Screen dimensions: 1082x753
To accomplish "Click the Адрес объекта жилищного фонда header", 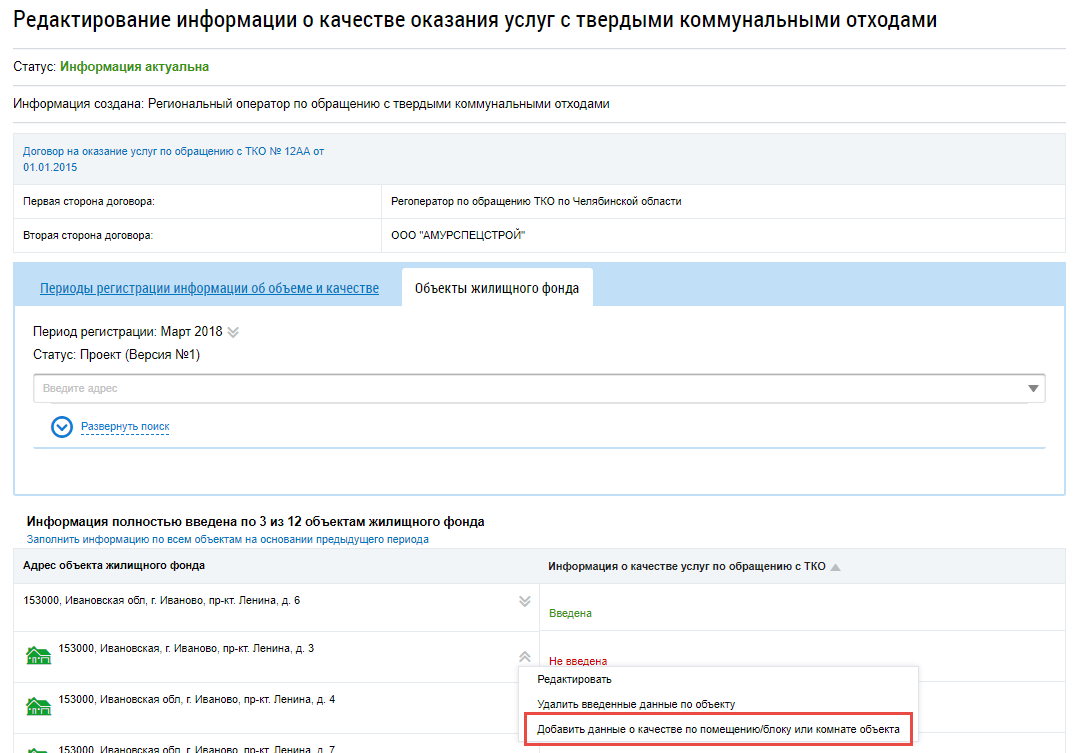I will click(x=114, y=565).
